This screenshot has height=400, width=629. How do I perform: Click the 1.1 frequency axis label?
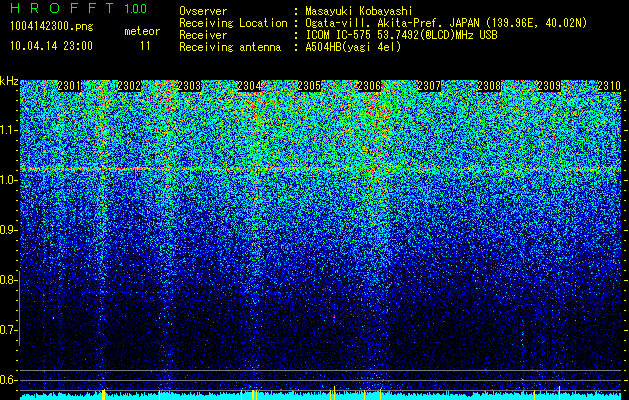8,130
